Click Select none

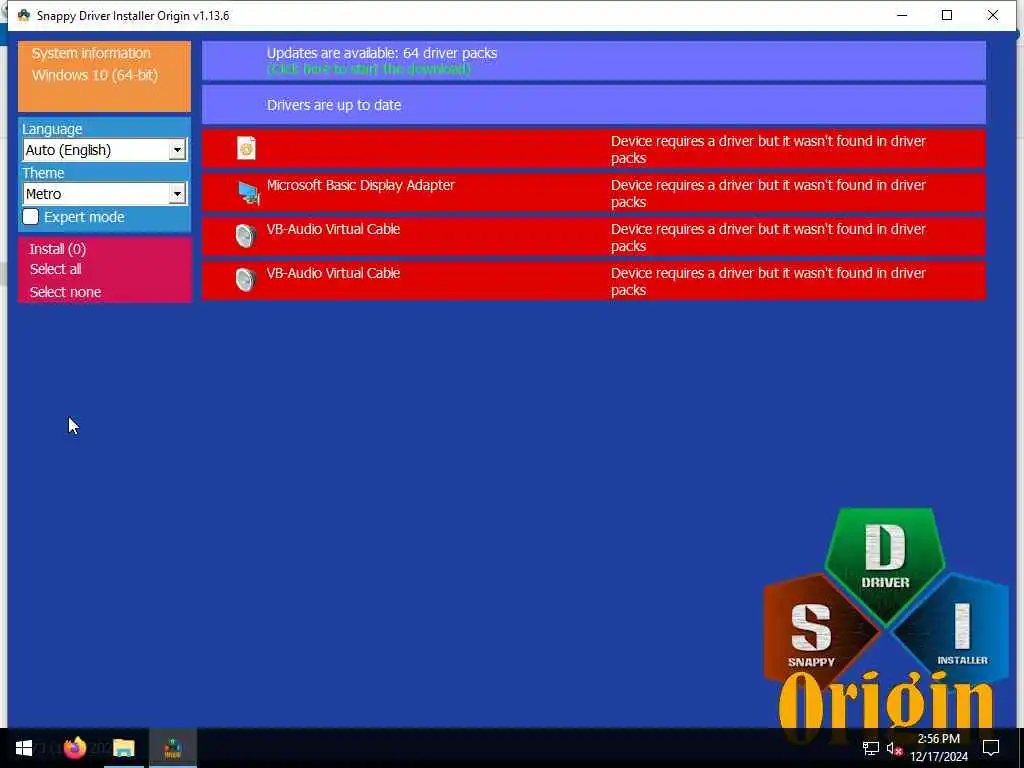[x=65, y=292]
